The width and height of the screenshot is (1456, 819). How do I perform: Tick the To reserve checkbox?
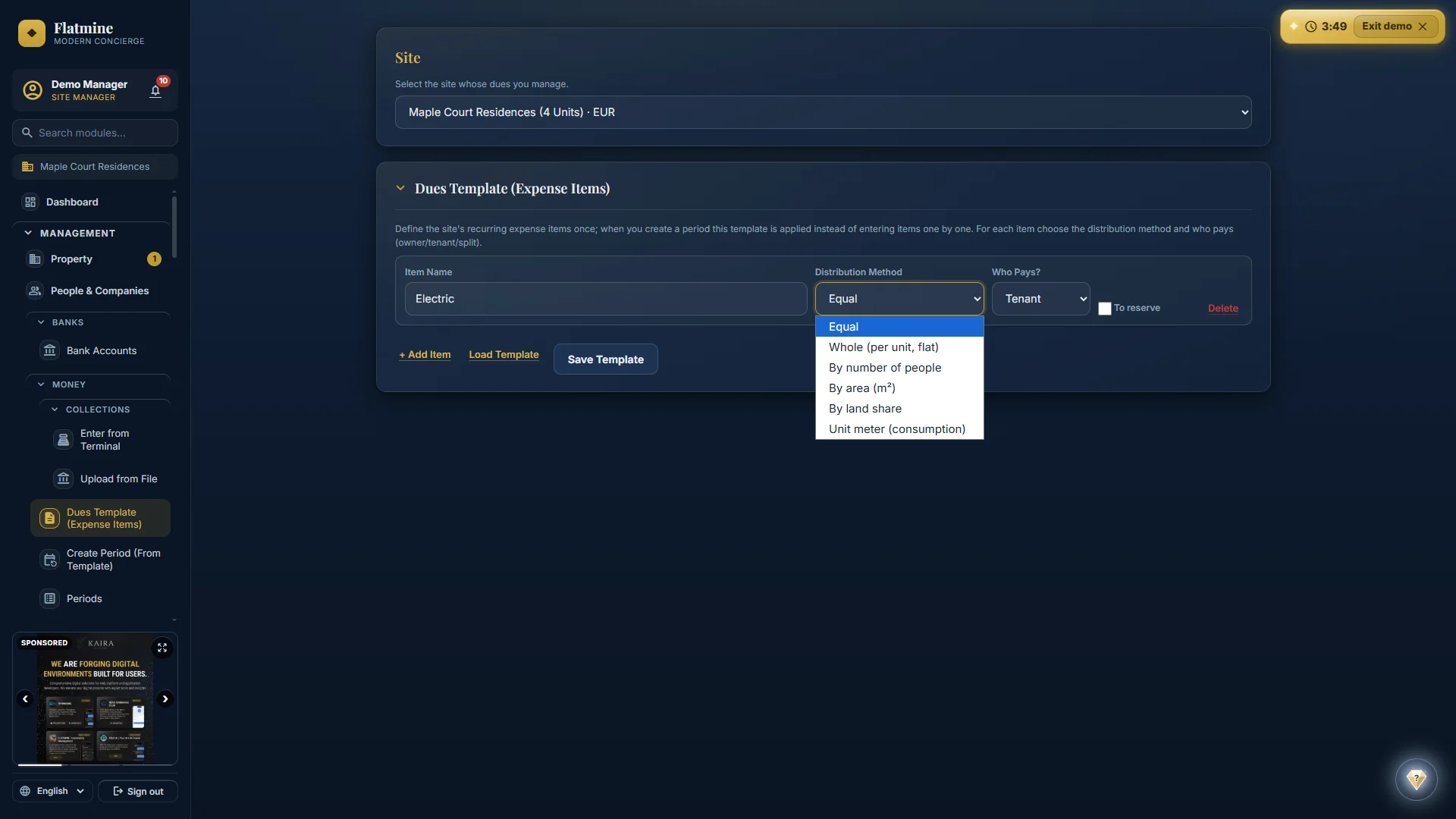click(1104, 309)
